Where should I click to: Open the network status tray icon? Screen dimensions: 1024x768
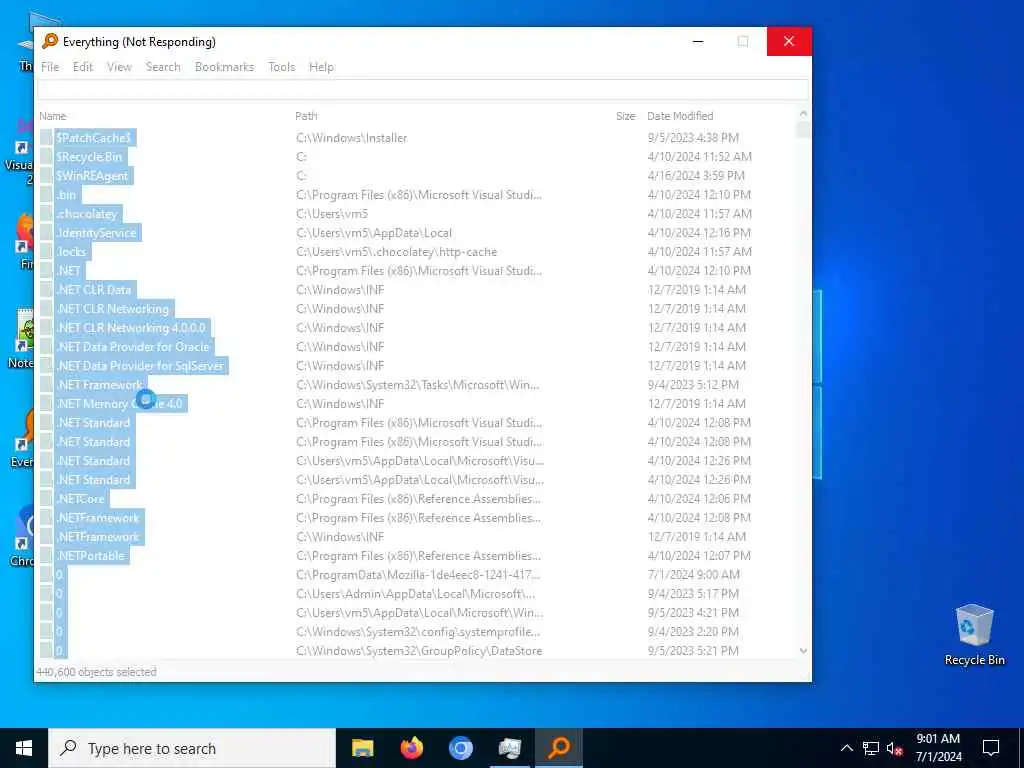coord(871,748)
